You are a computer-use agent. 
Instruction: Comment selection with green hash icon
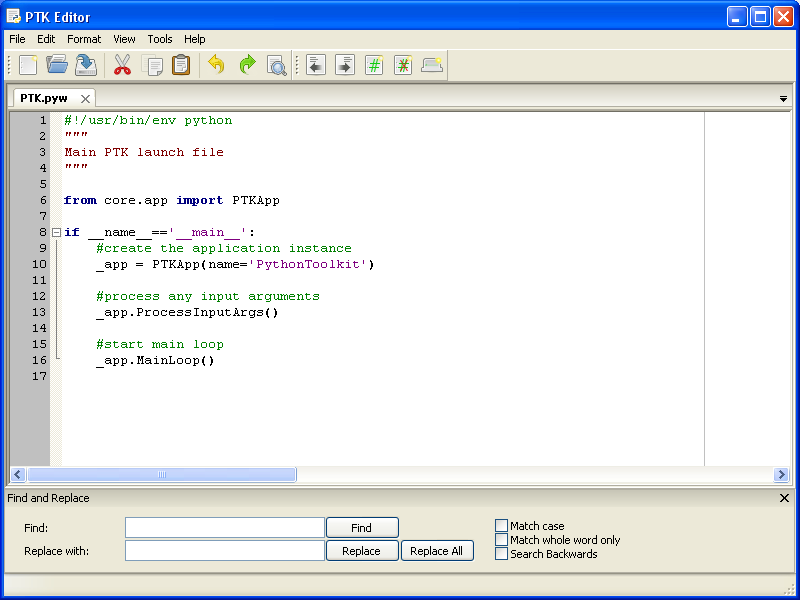[374, 65]
